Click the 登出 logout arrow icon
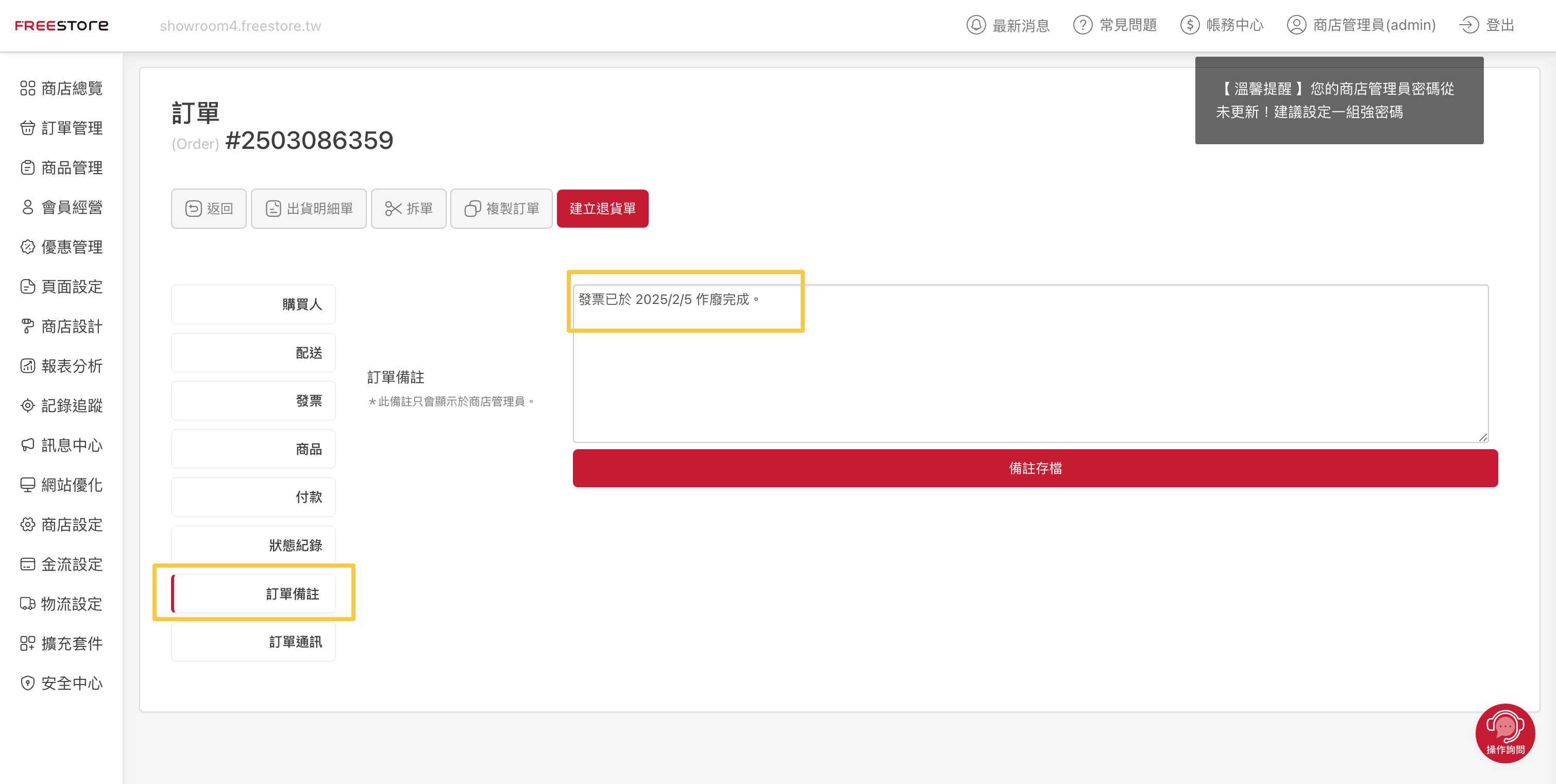Viewport: 1556px width, 784px height. click(x=1468, y=25)
